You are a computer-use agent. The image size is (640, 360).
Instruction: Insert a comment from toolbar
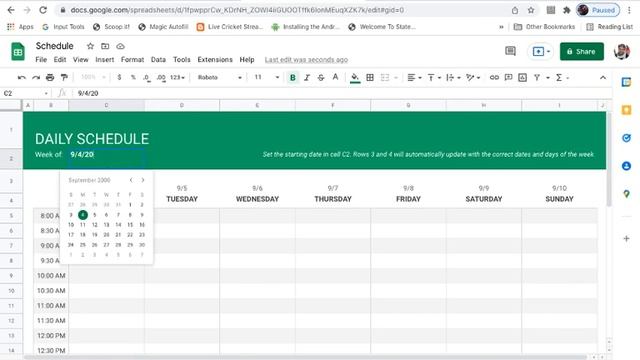pos(508,77)
